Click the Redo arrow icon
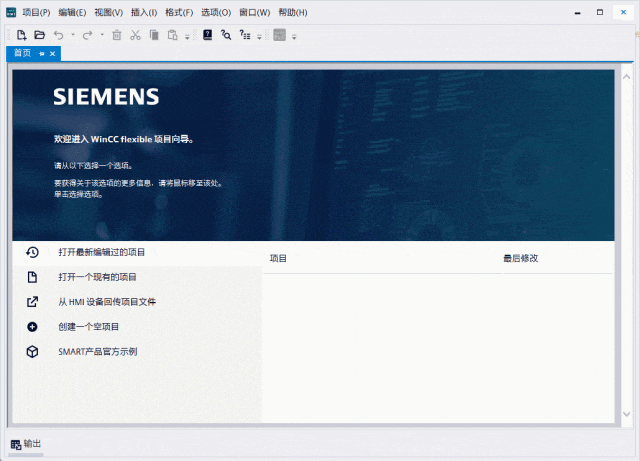The width and height of the screenshot is (640, 461). click(87, 35)
